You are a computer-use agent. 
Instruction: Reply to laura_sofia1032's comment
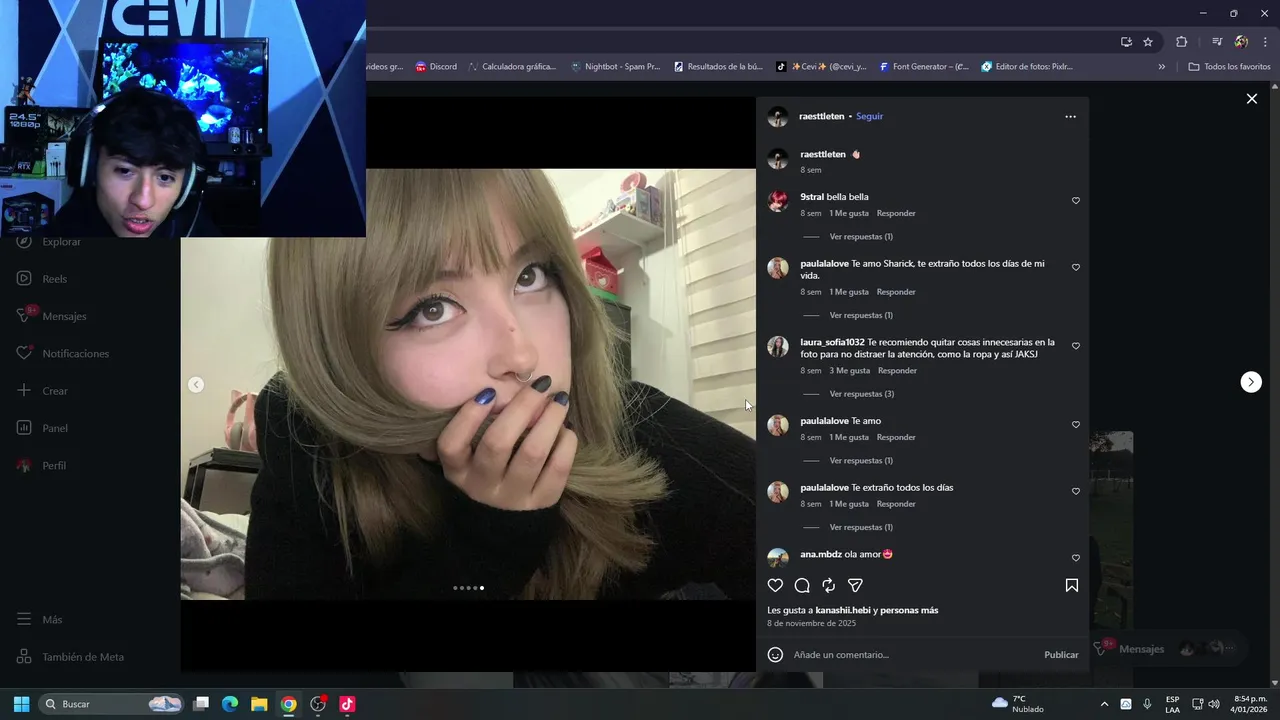tap(897, 371)
